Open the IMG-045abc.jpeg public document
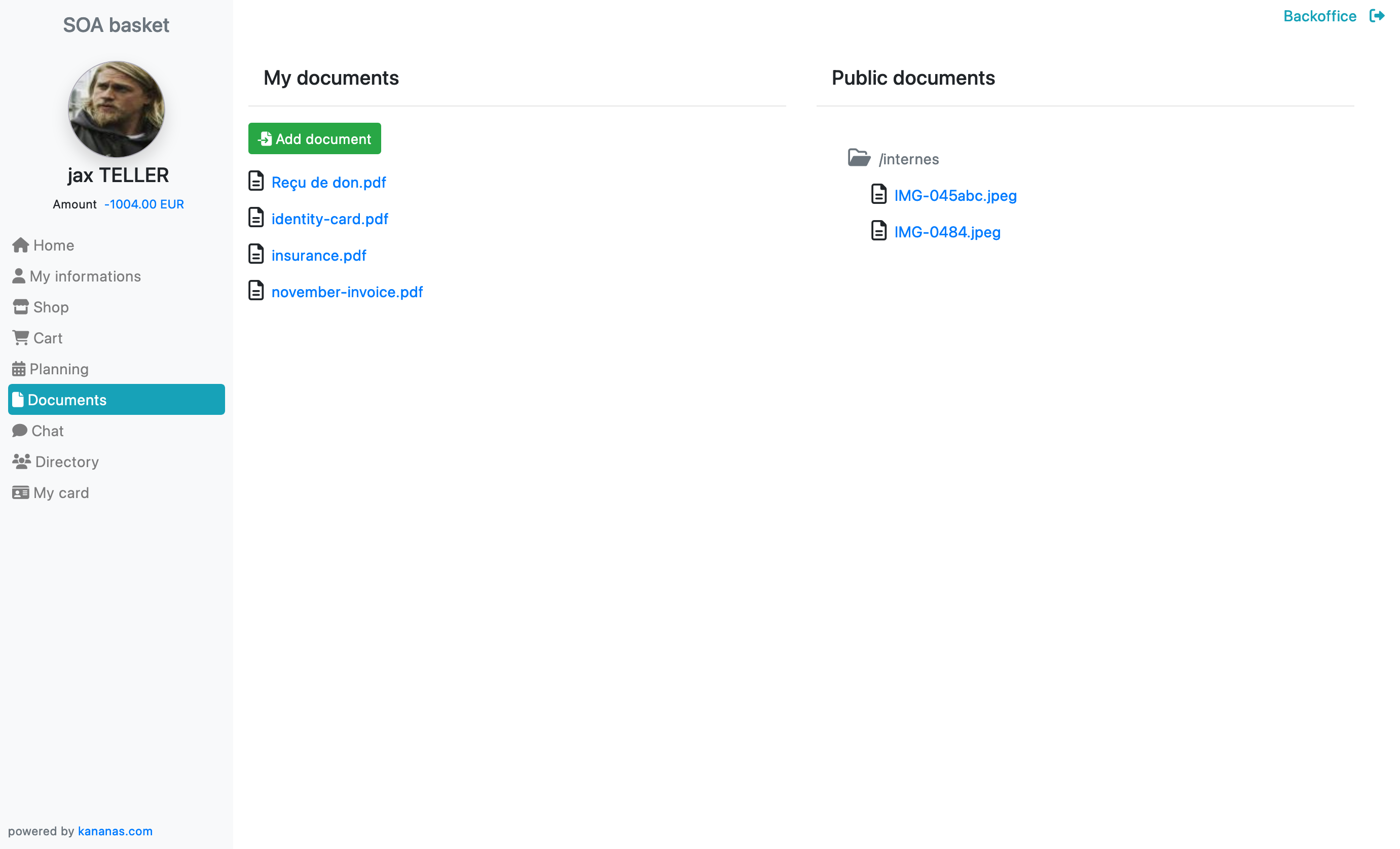Viewport: 1400px width, 849px height. coord(955,196)
